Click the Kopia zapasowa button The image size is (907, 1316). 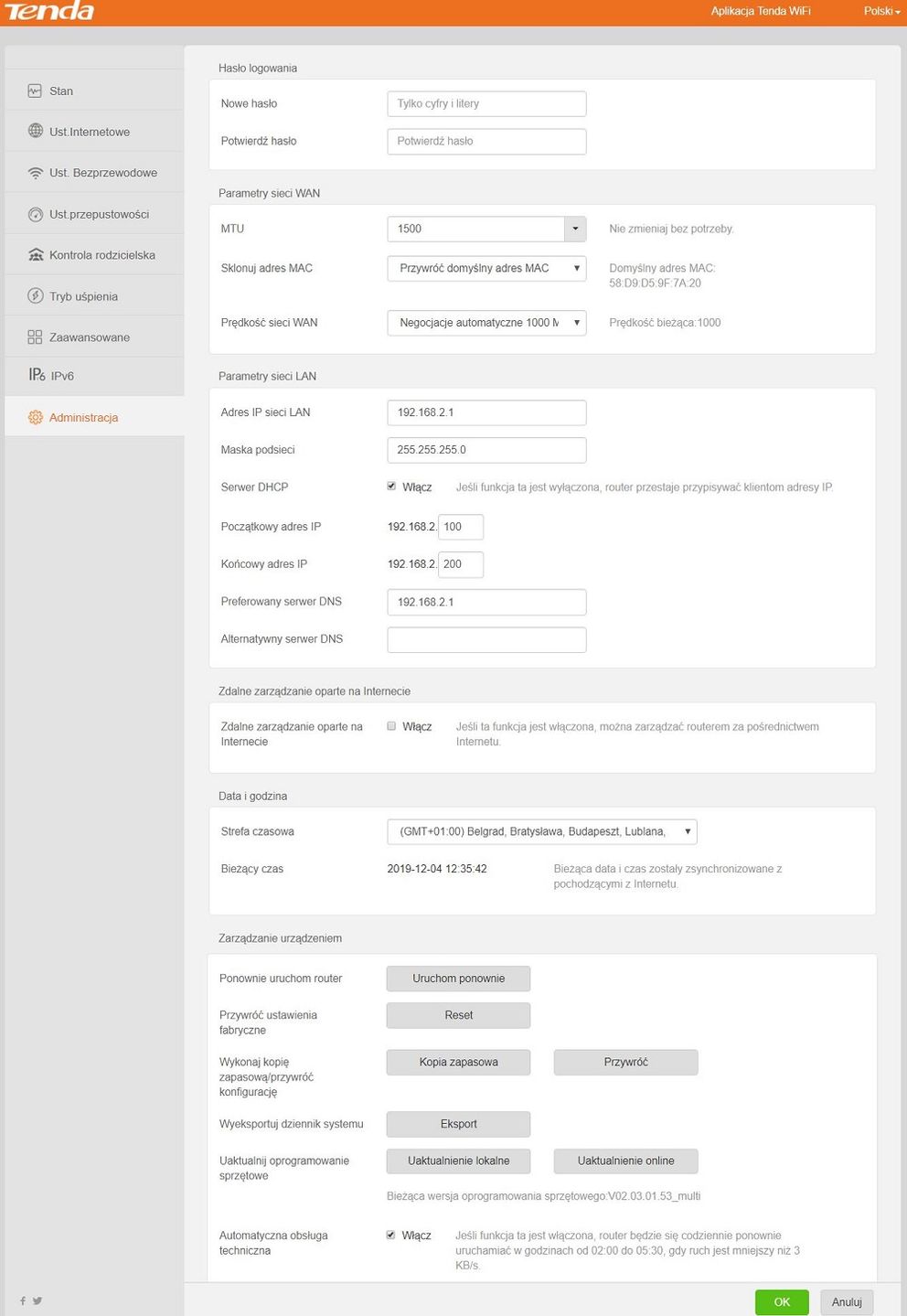tap(458, 1062)
